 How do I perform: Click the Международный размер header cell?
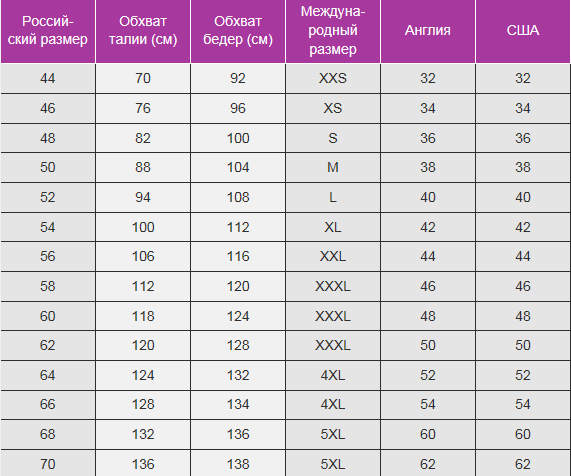point(333,31)
